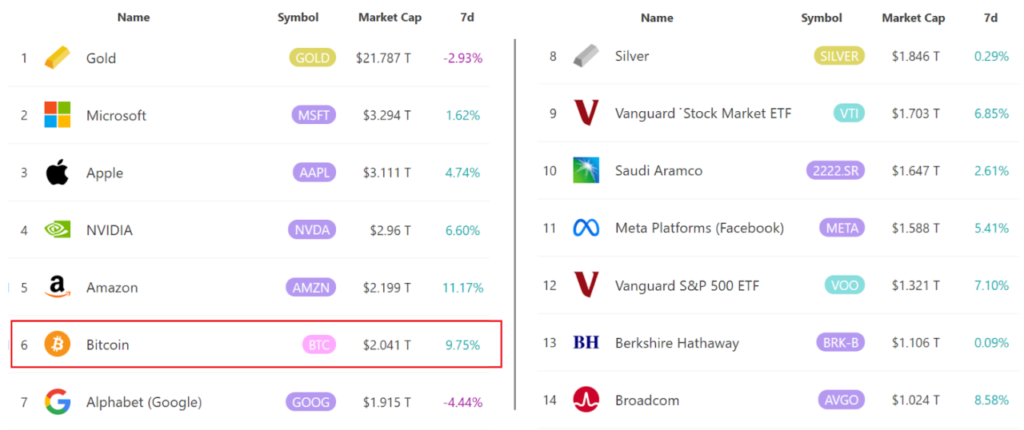This screenshot has height=430, width=1024.
Task: Sort by 7d column in right table
Action: (990, 17)
